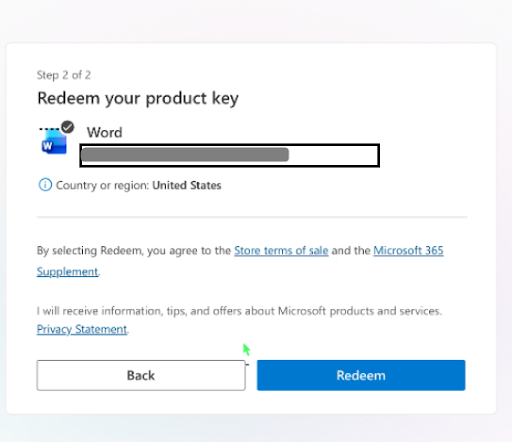Screen dimensions: 512x442
Task: Click the blue Redeem button
Action: click(361, 375)
